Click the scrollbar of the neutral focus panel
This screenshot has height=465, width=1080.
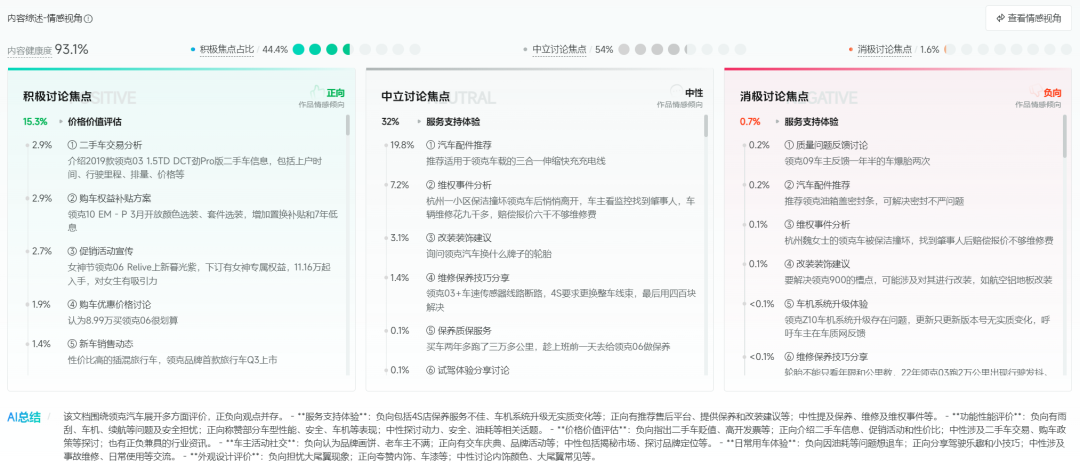click(706, 125)
